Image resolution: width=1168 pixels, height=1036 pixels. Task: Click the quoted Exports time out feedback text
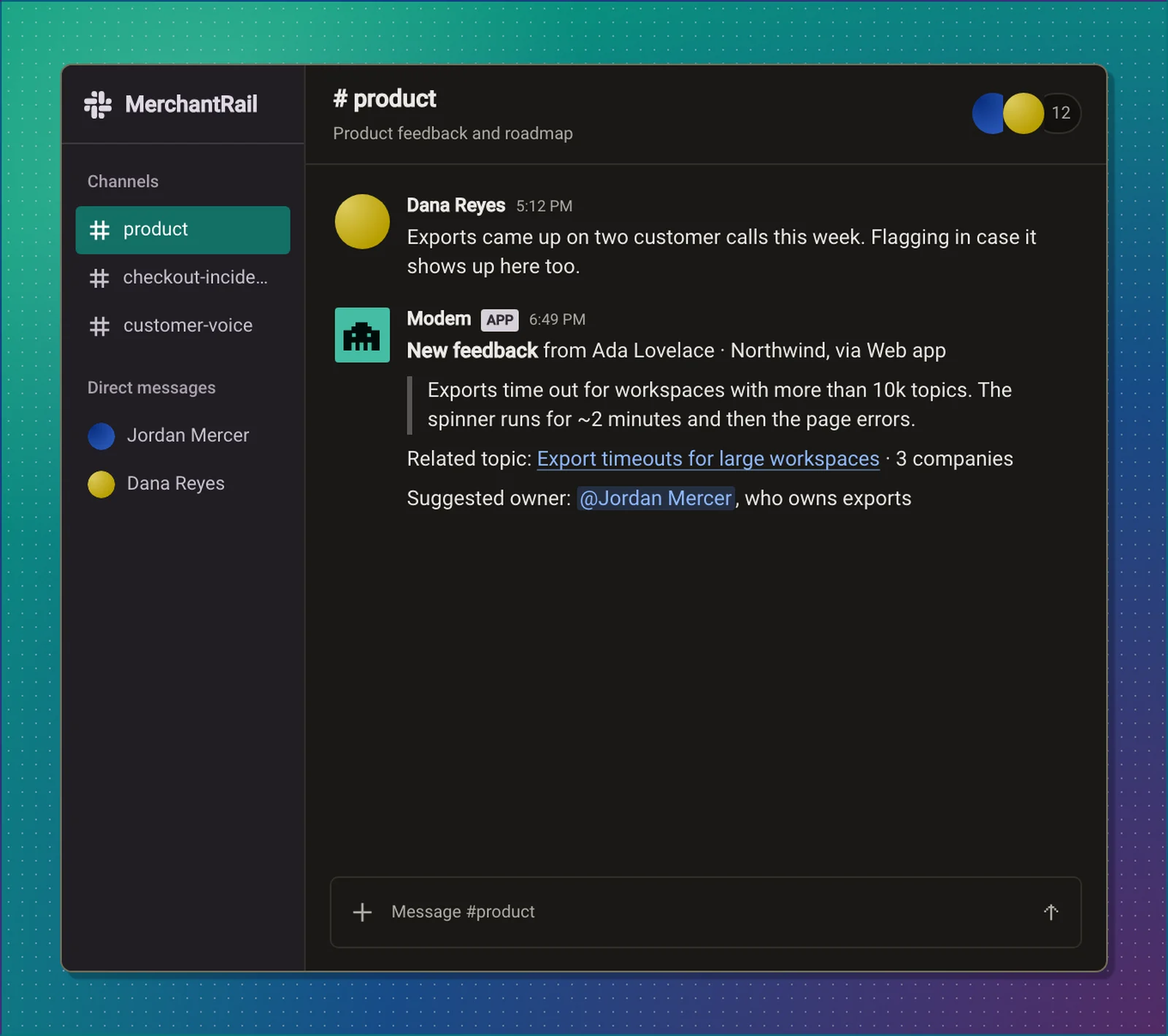click(719, 404)
